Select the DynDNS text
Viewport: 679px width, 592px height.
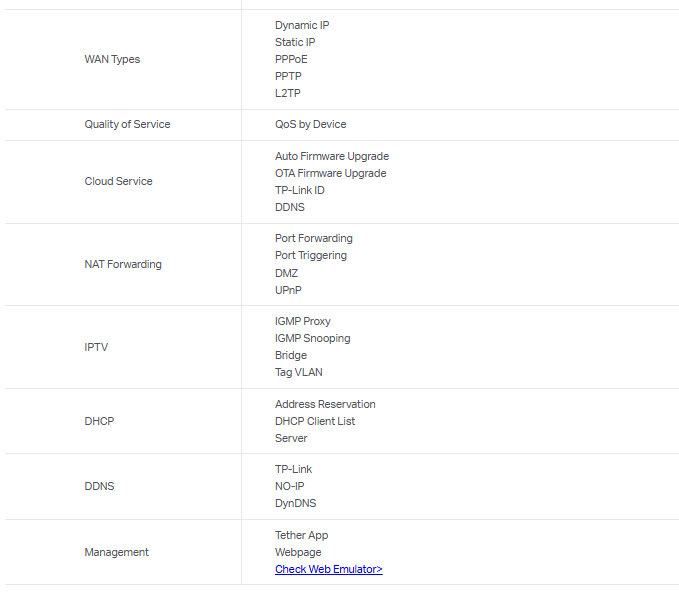(x=295, y=503)
